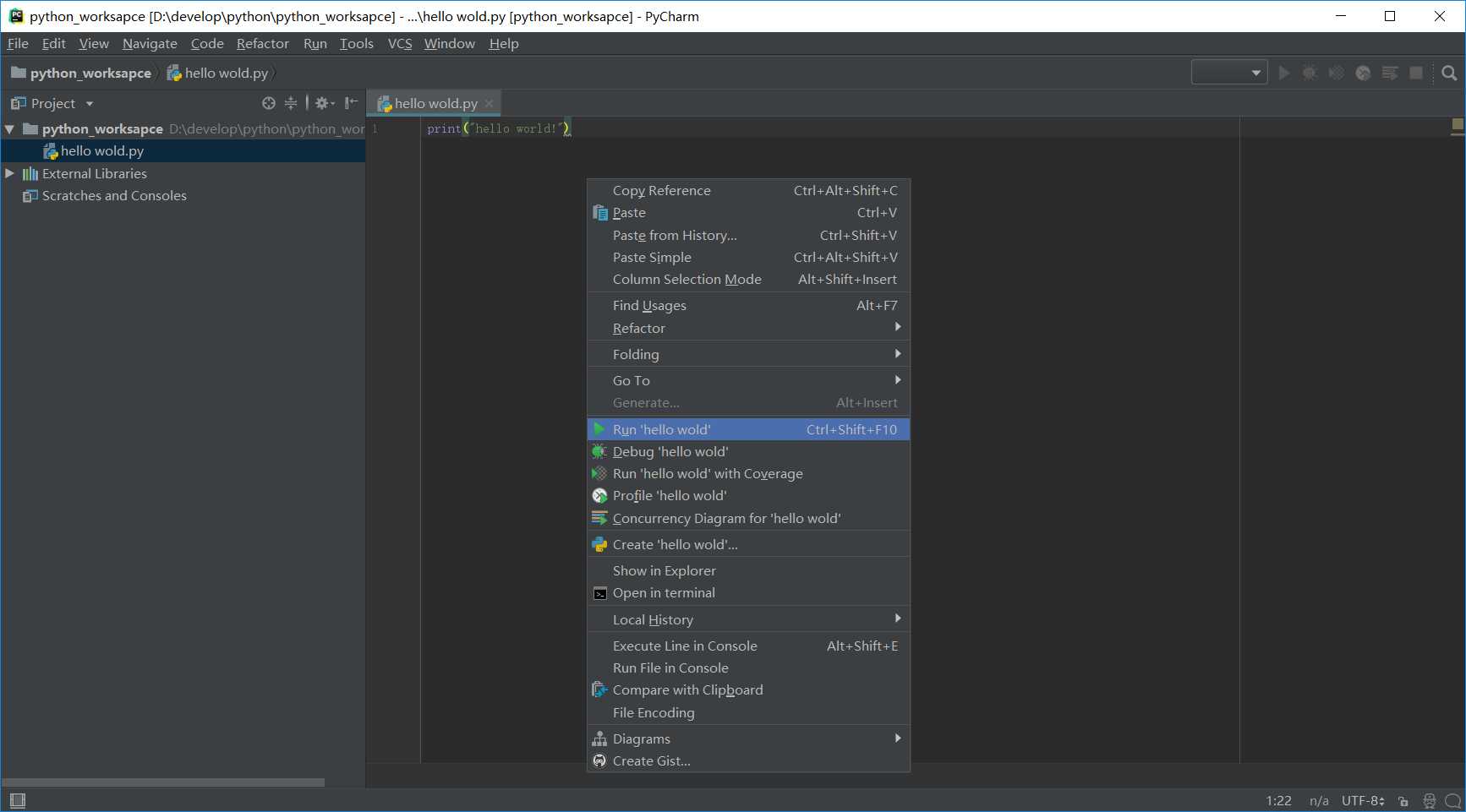Choose Copy Reference in context menu
Viewport: 1466px width, 812px height.
click(x=748, y=190)
